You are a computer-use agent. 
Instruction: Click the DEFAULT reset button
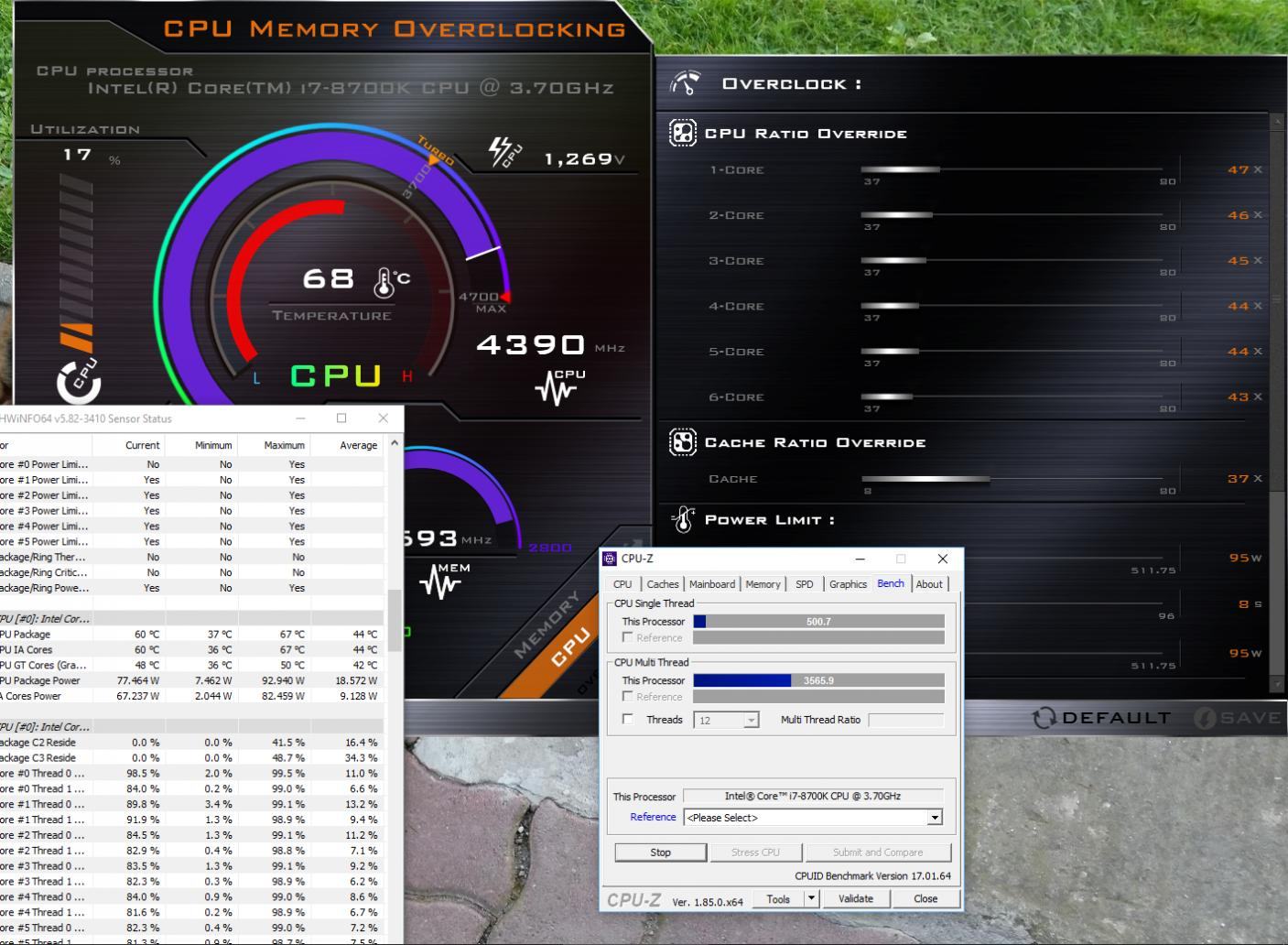[x=1101, y=718]
